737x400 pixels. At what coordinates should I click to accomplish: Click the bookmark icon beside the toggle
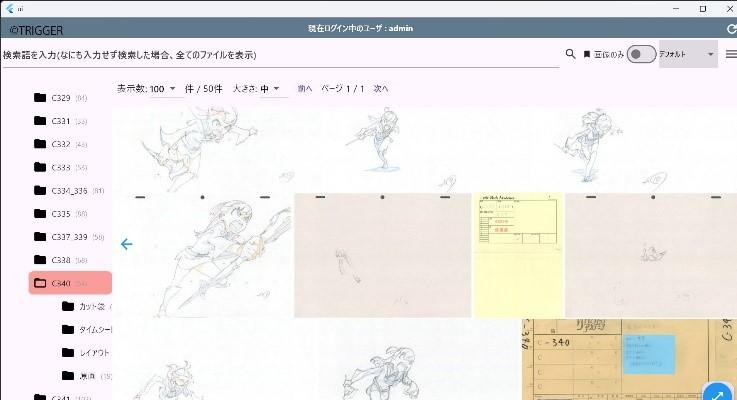(x=587, y=54)
